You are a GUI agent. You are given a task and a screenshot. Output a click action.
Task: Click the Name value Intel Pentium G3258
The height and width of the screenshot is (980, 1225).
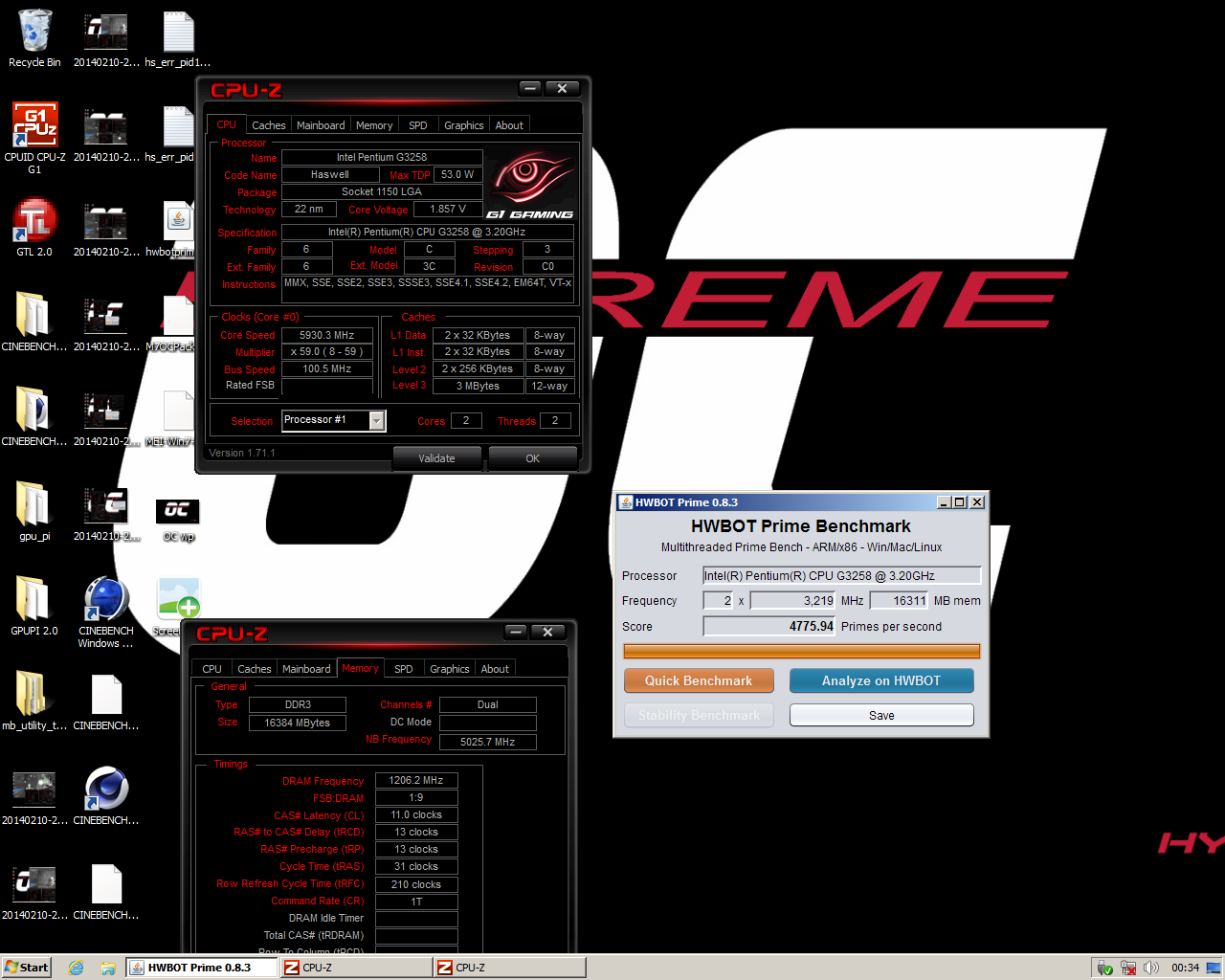pyautogui.click(x=382, y=157)
